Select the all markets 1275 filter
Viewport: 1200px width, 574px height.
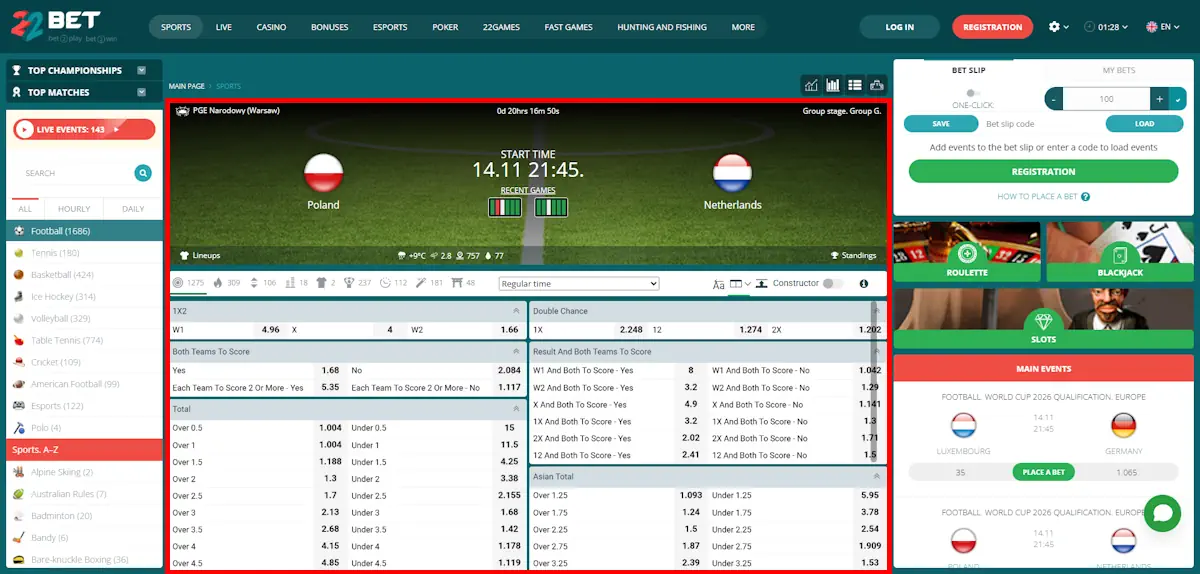tap(188, 283)
